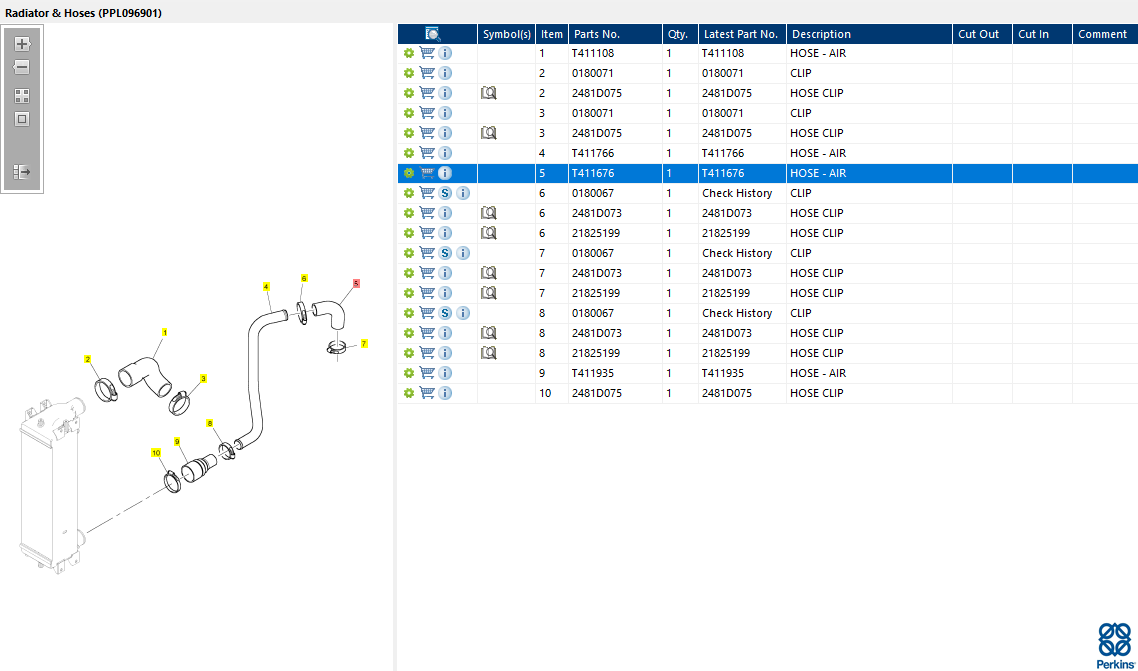Select callout 6 on the diagram

click(304, 279)
